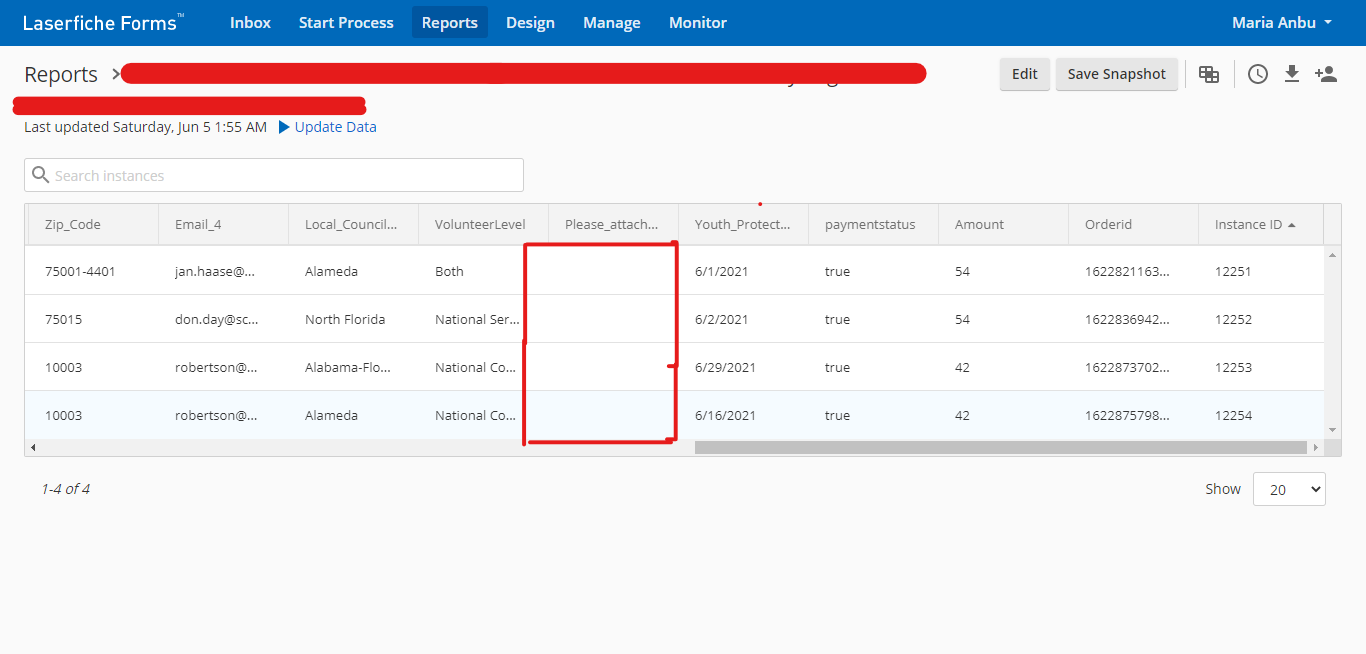Screen dimensions: 1366x654
Task: Click the Save Snapshot button
Action: (x=1116, y=74)
